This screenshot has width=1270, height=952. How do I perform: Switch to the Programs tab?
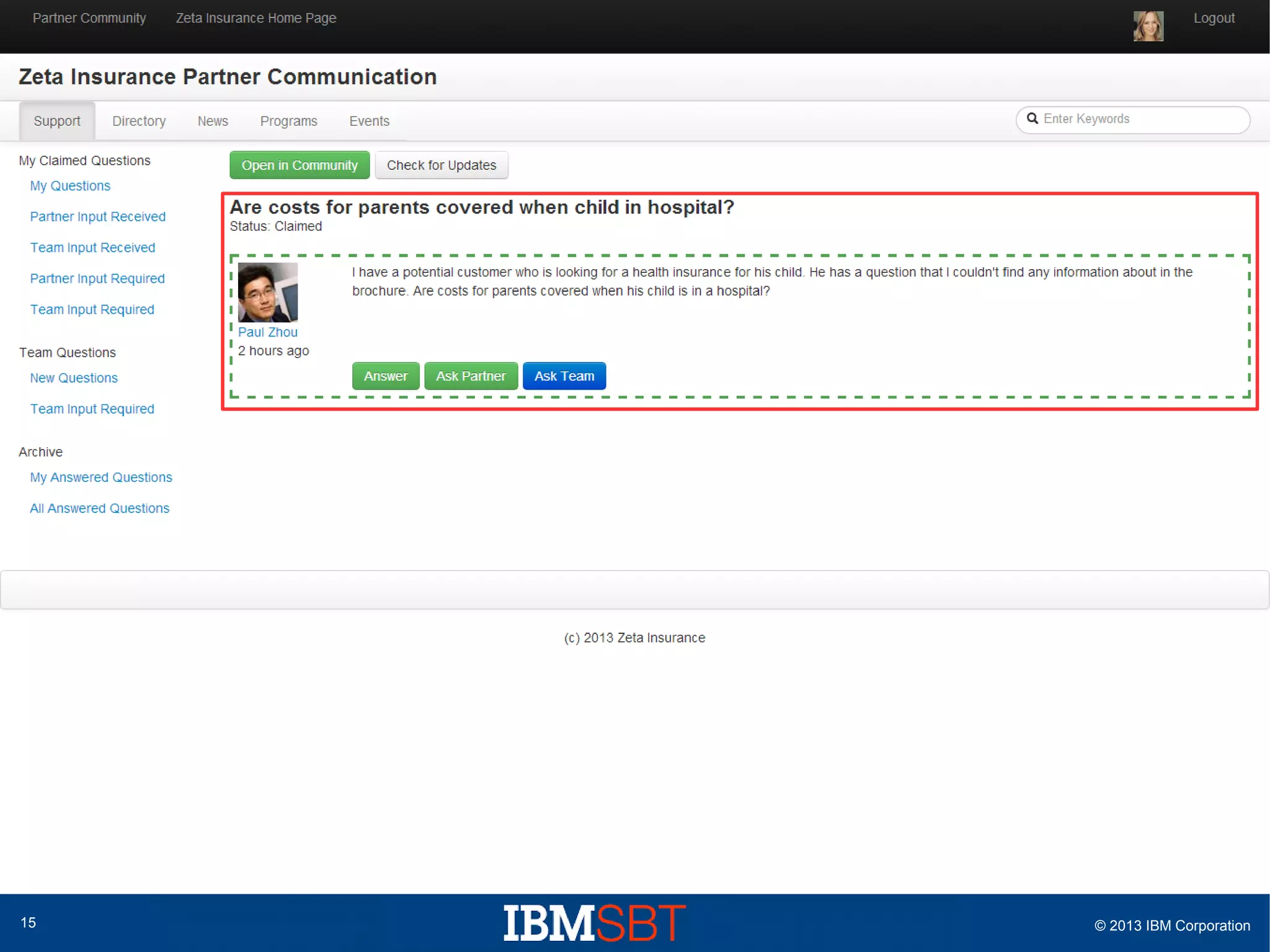coord(288,121)
